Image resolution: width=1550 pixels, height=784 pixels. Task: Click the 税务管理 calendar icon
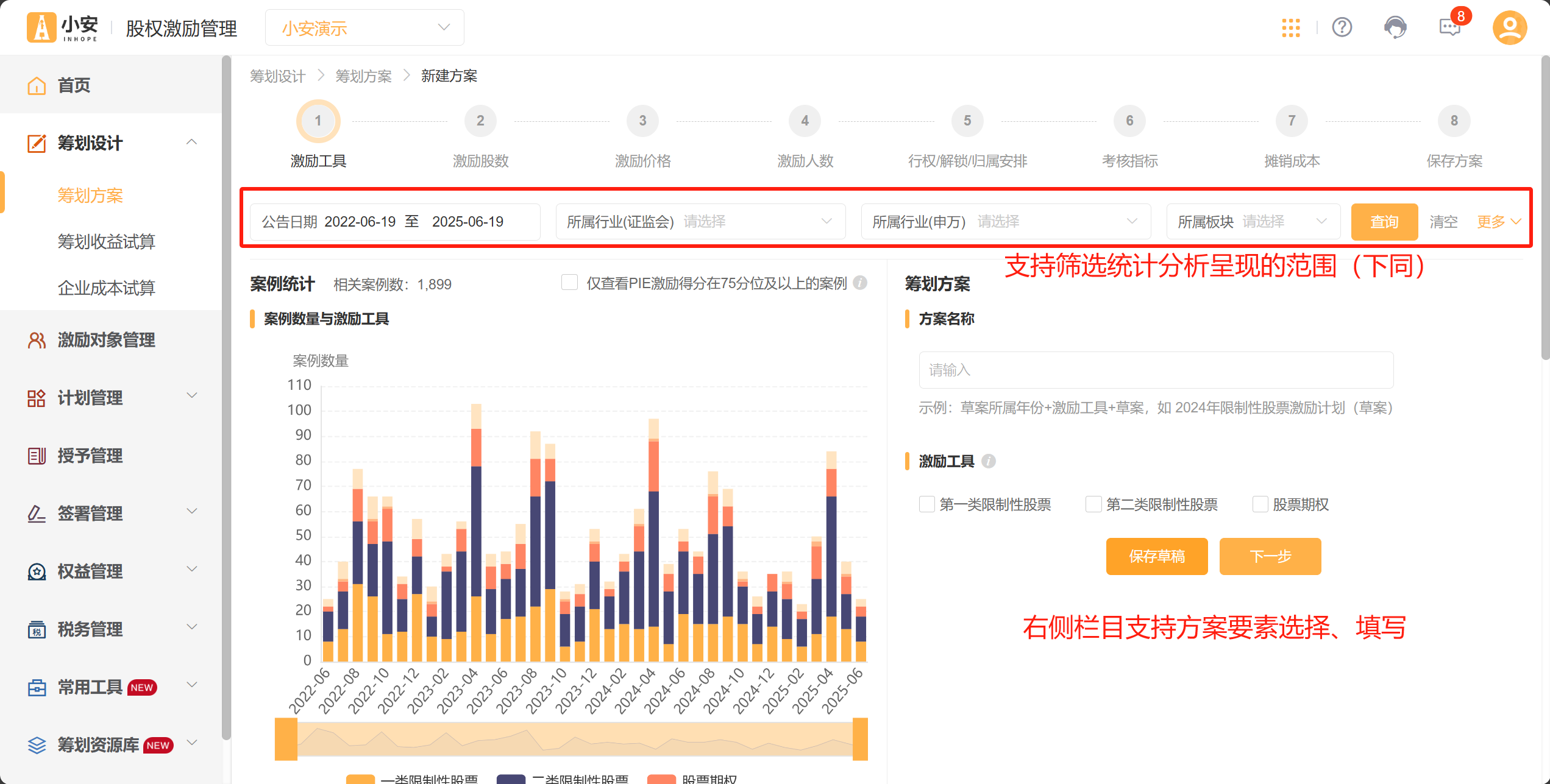click(37, 629)
